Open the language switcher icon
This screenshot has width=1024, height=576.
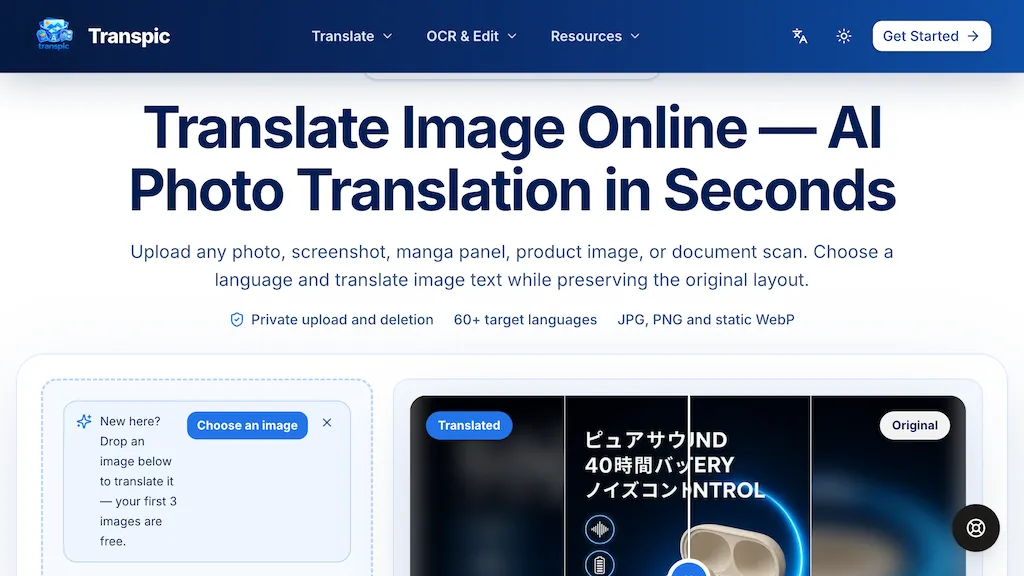pos(799,36)
